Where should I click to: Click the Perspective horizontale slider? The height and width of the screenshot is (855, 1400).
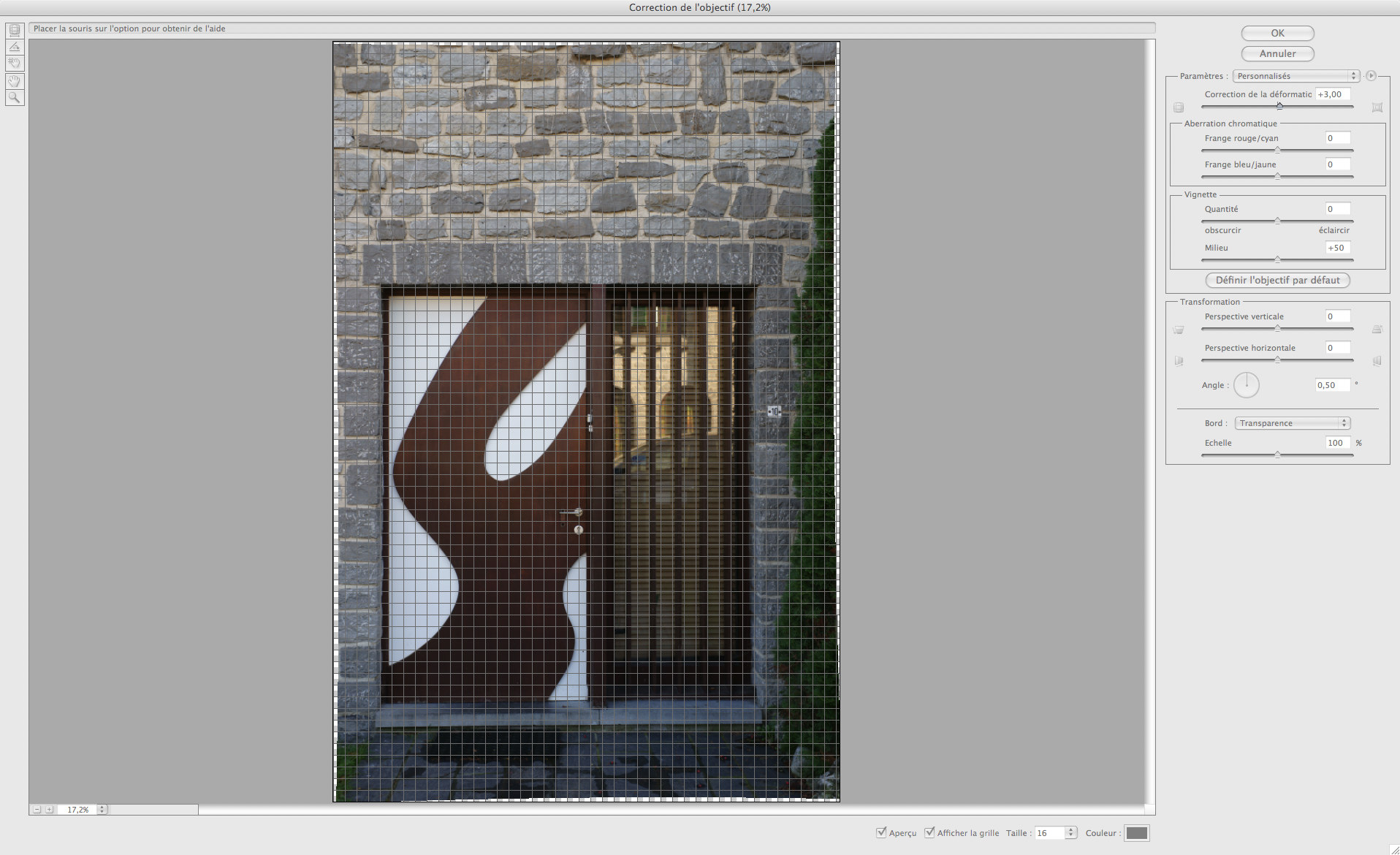1277,360
